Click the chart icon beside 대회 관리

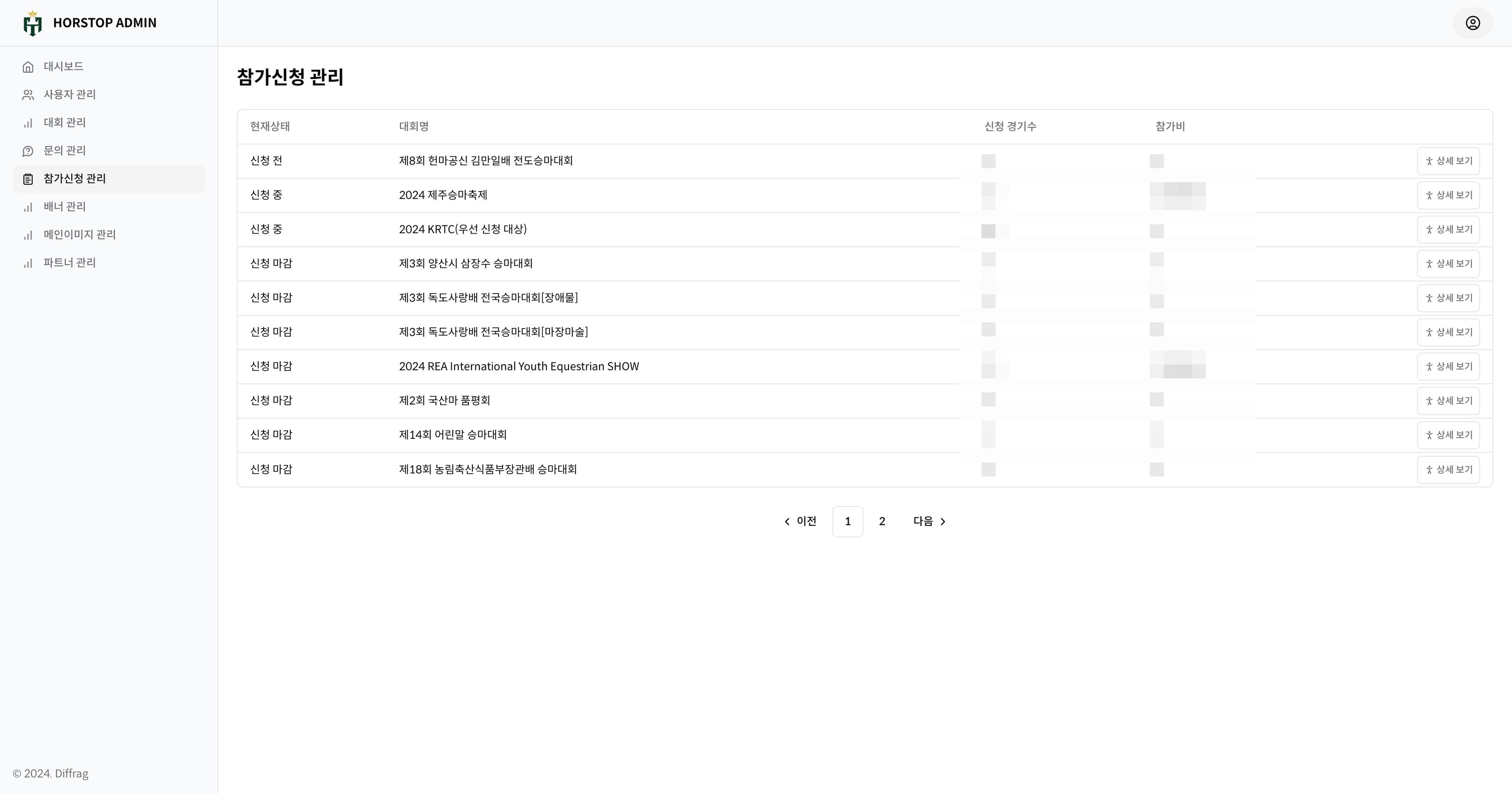coord(28,123)
